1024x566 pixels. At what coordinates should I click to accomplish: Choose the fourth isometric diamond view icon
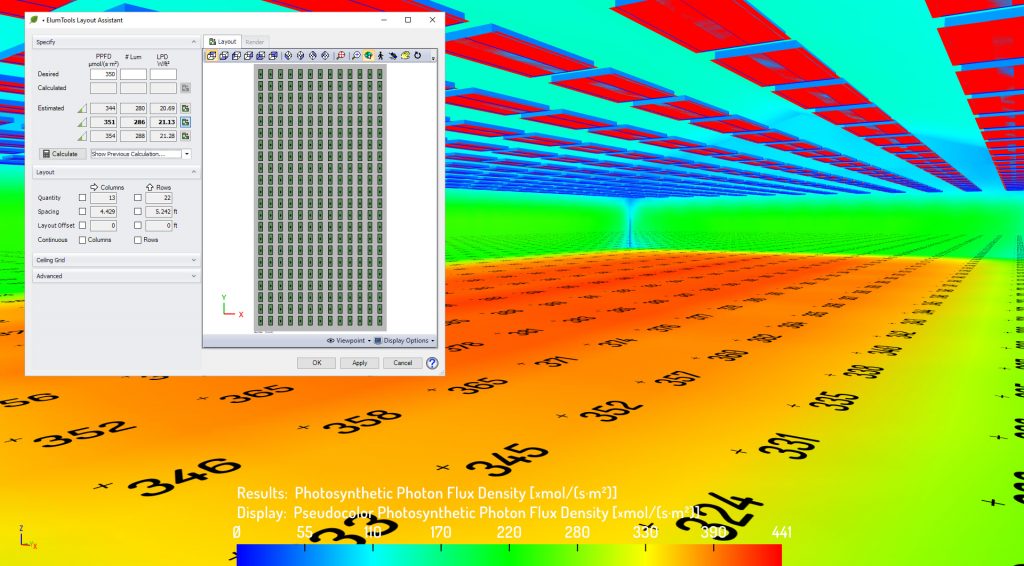click(325, 55)
